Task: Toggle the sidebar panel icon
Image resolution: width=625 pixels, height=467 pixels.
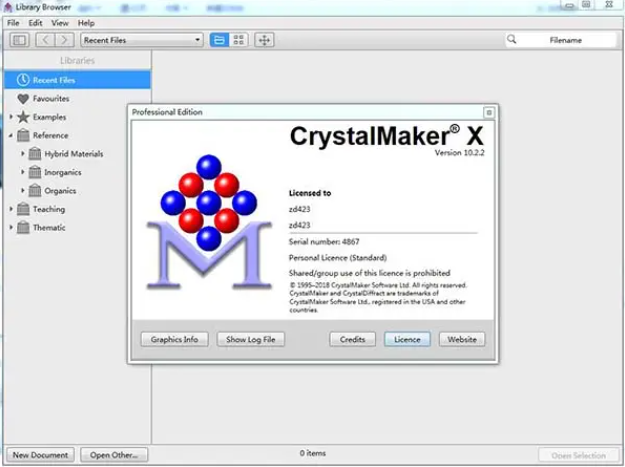Action: 20,40
